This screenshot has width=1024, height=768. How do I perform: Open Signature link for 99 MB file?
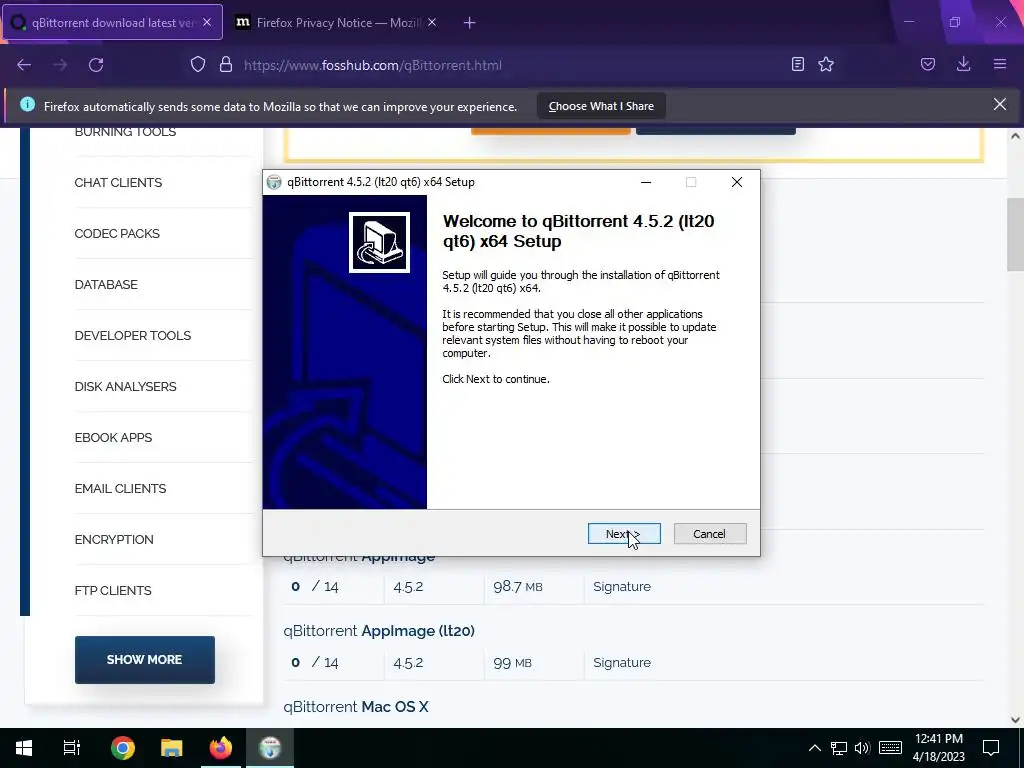[622, 662]
